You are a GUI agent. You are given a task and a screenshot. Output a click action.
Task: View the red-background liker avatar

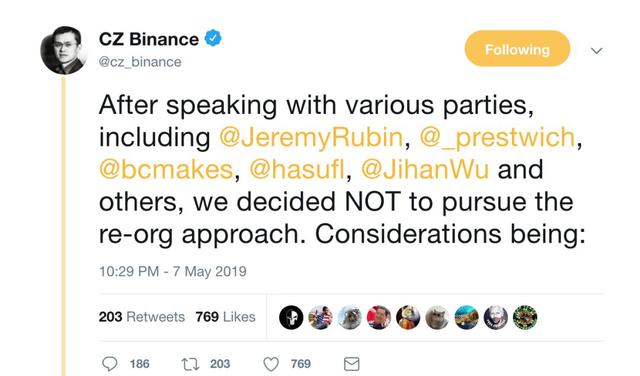pos(379,317)
